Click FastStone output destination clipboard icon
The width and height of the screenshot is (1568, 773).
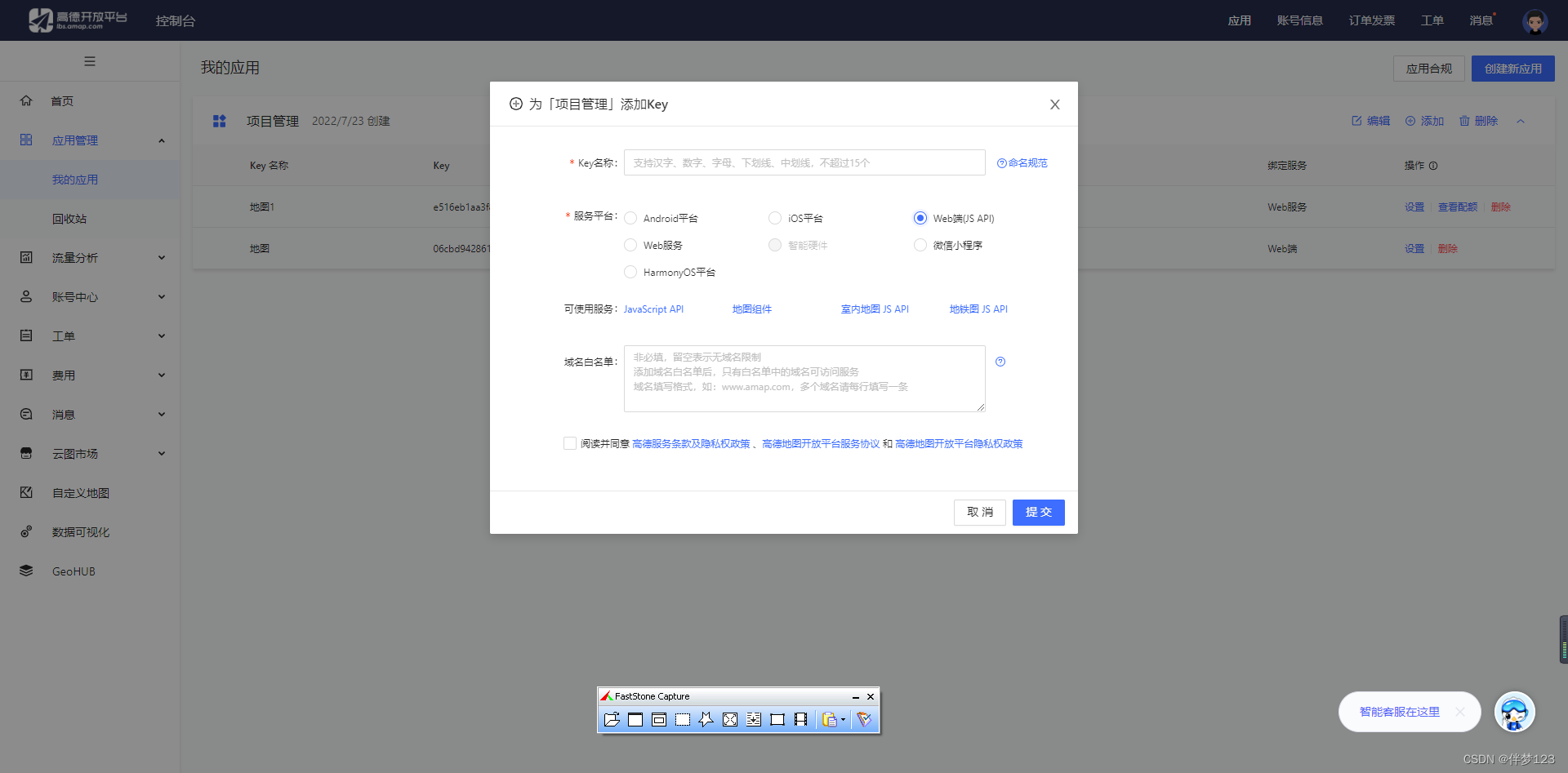(x=829, y=719)
